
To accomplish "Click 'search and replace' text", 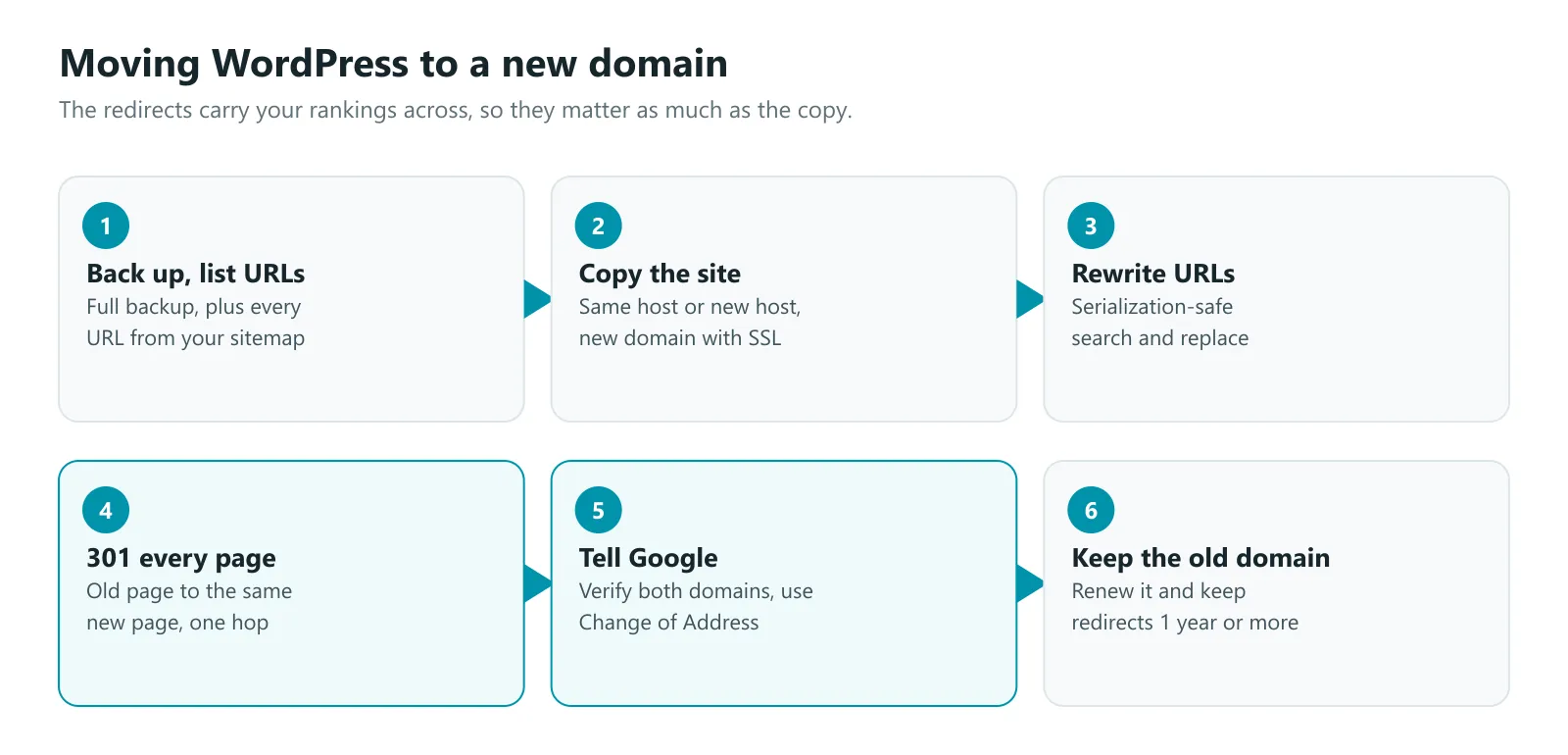I will click(x=1160, y=338).
